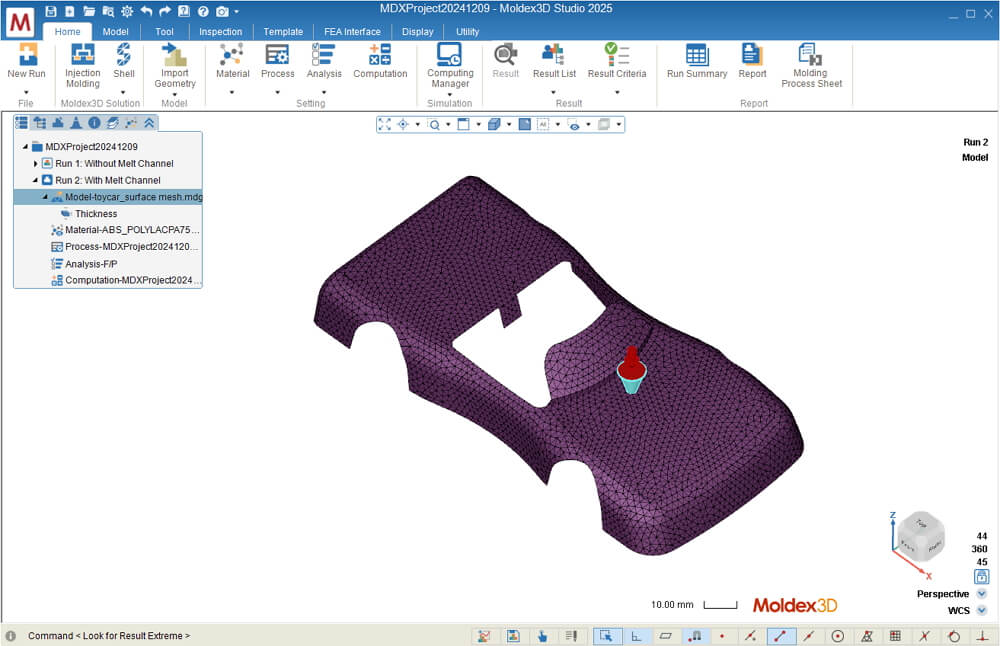Click the screenshot camera icon
Viewport: 1000px width, 646px height.
[222, 11]
